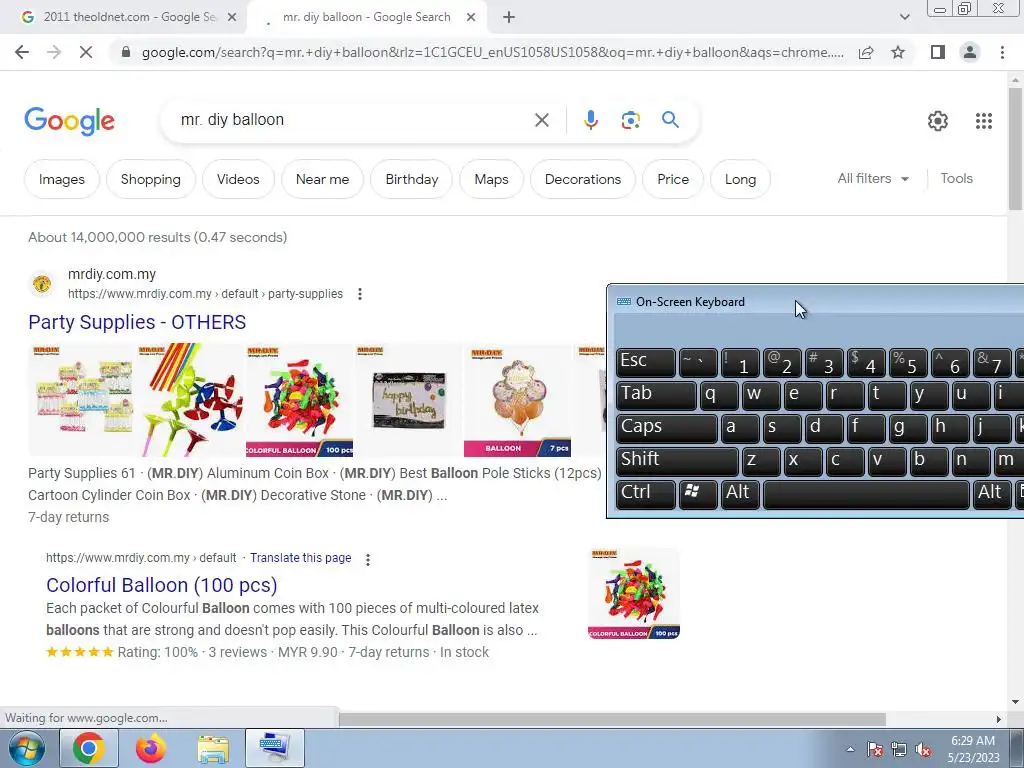Open search Tools
The width and height of the screenshot is (1024, 768).
[x=956, y=178]
